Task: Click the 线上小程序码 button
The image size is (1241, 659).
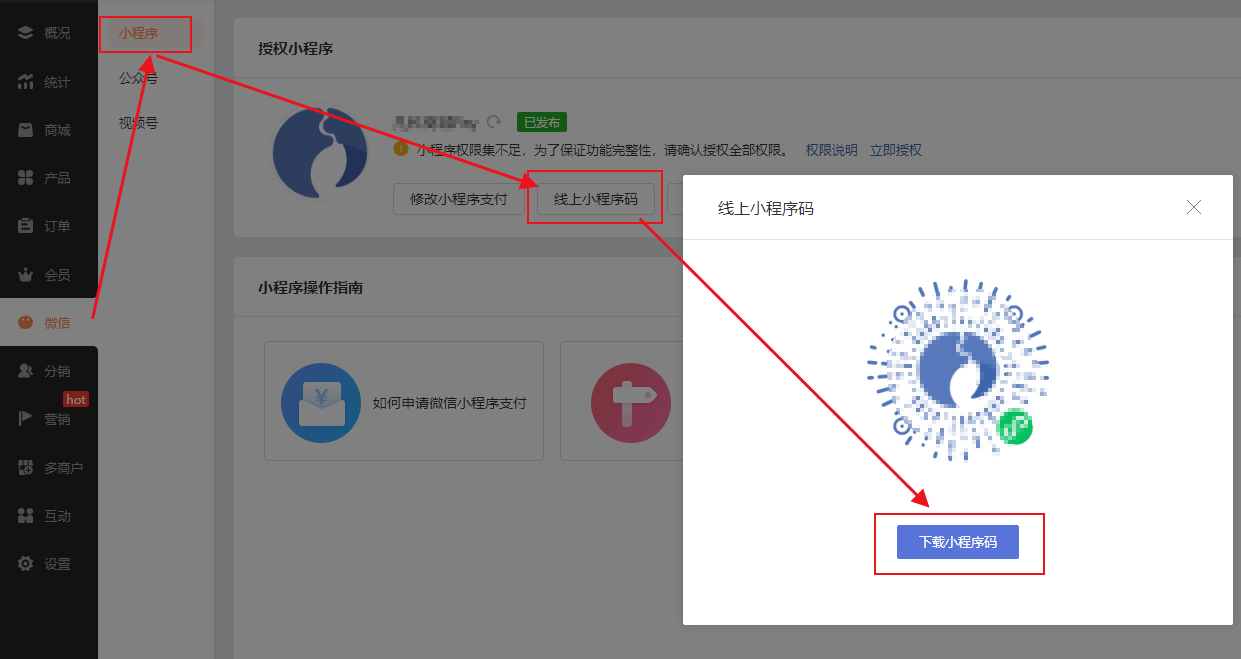Action: 595,199
